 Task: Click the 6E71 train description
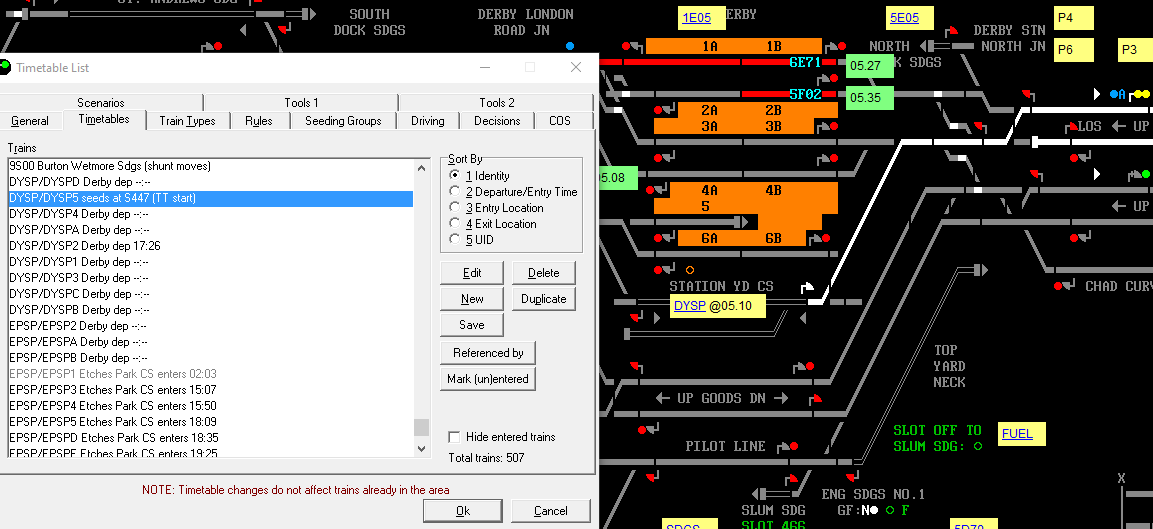(804, 63)
